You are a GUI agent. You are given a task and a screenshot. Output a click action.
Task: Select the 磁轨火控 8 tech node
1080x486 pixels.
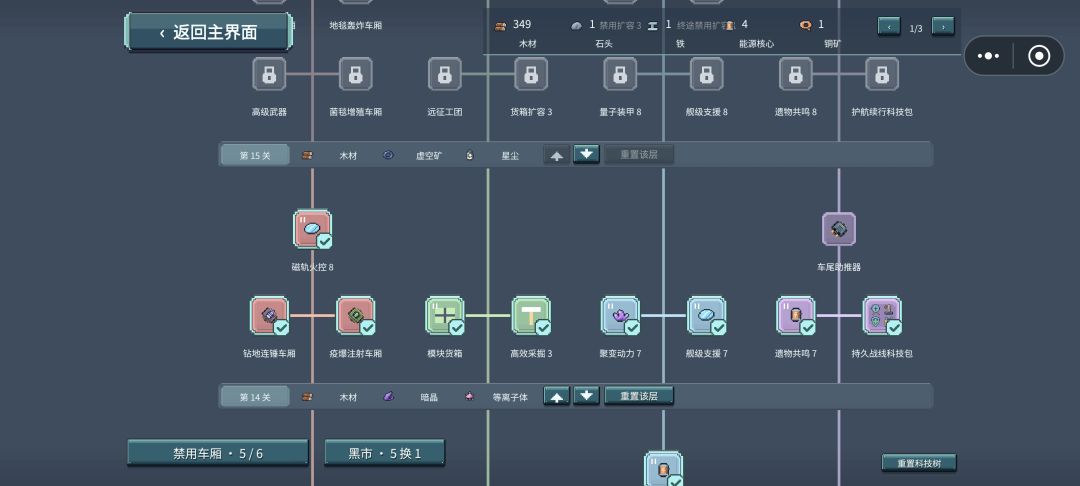click(x=312, y=229)
